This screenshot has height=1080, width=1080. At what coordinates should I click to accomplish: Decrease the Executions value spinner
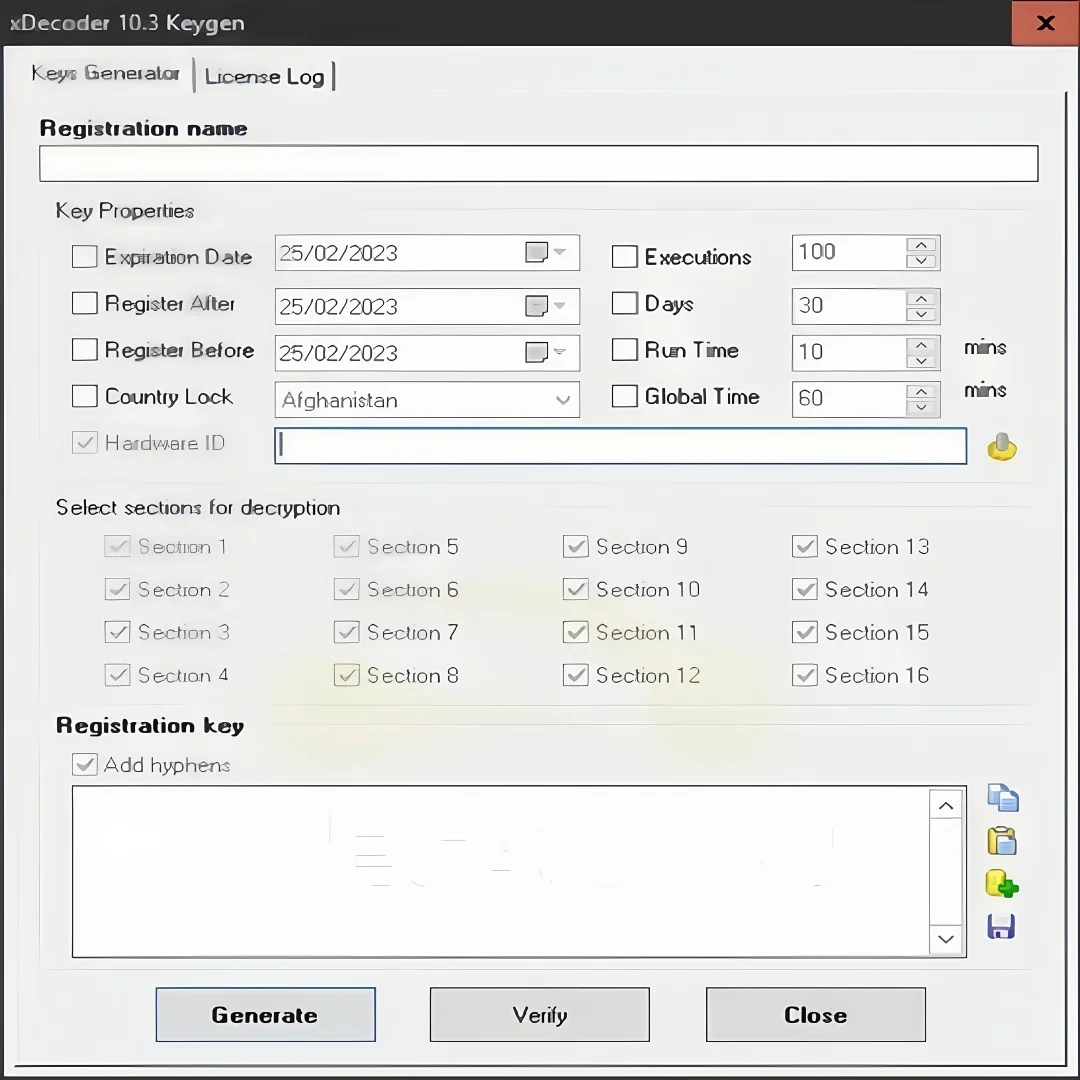pos(921,261)
